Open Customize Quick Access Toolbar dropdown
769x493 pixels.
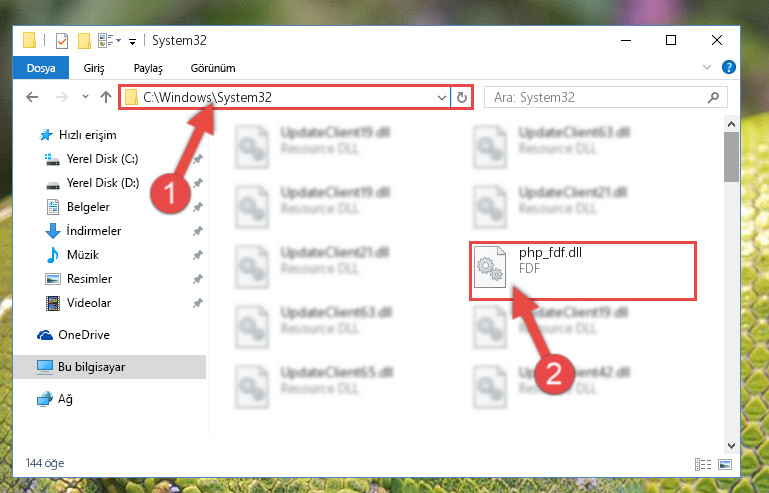132,42
